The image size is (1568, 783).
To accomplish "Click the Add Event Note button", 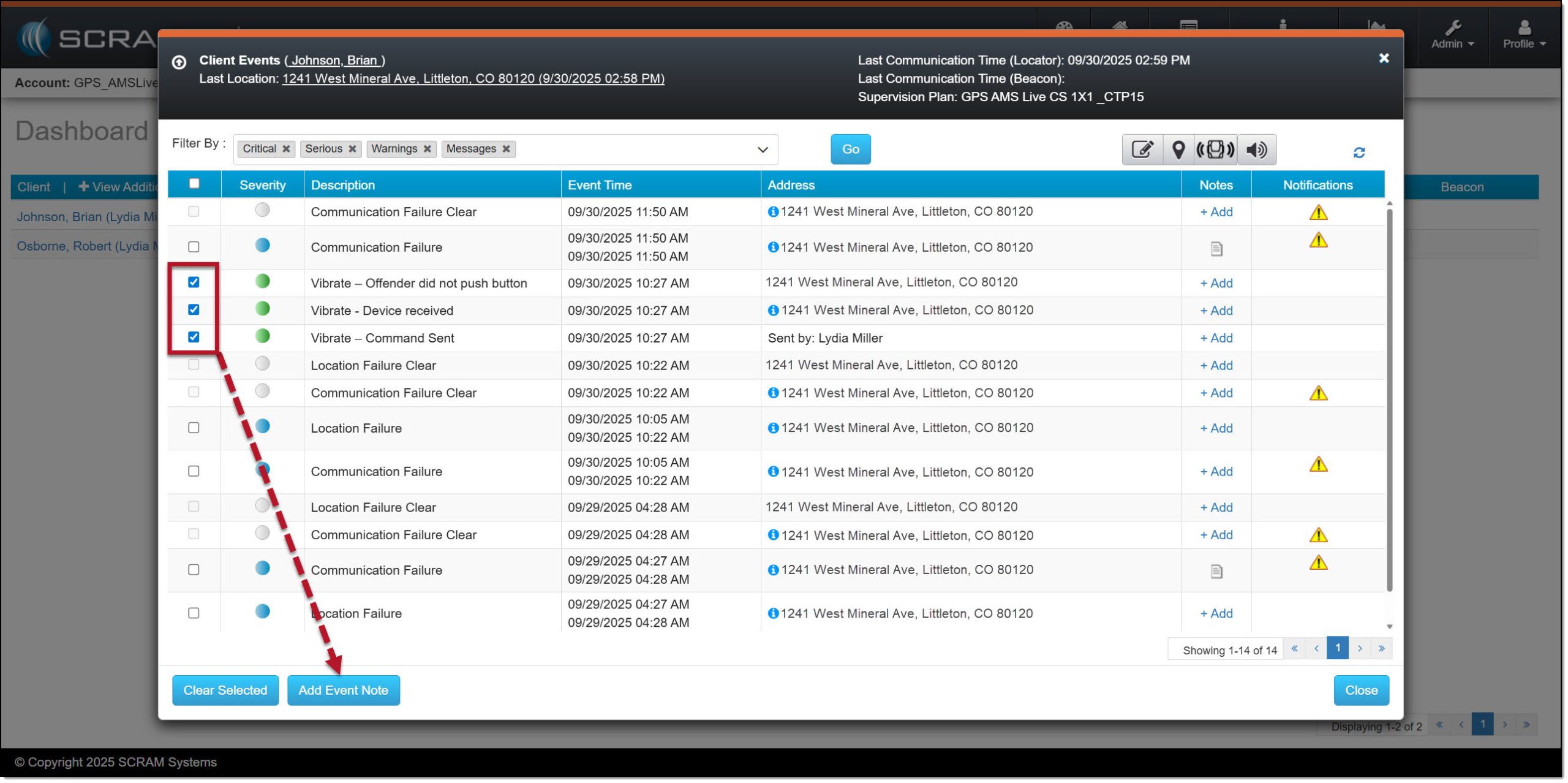I will tap(343, 691).
